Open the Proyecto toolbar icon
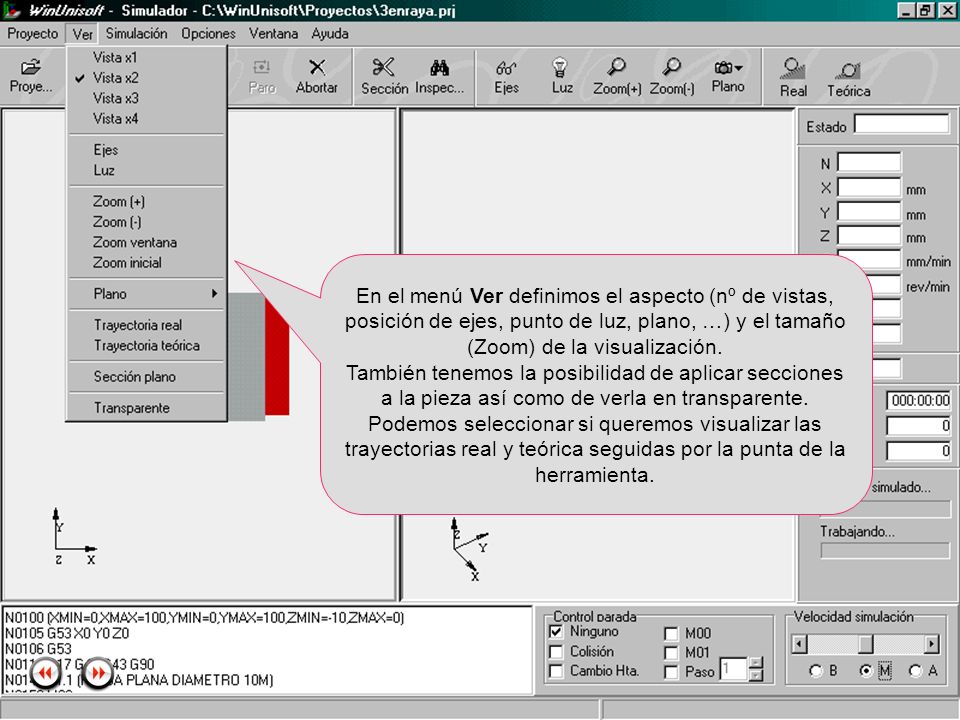The width and height of the screenshot is (960, 720). click(31, 76)
